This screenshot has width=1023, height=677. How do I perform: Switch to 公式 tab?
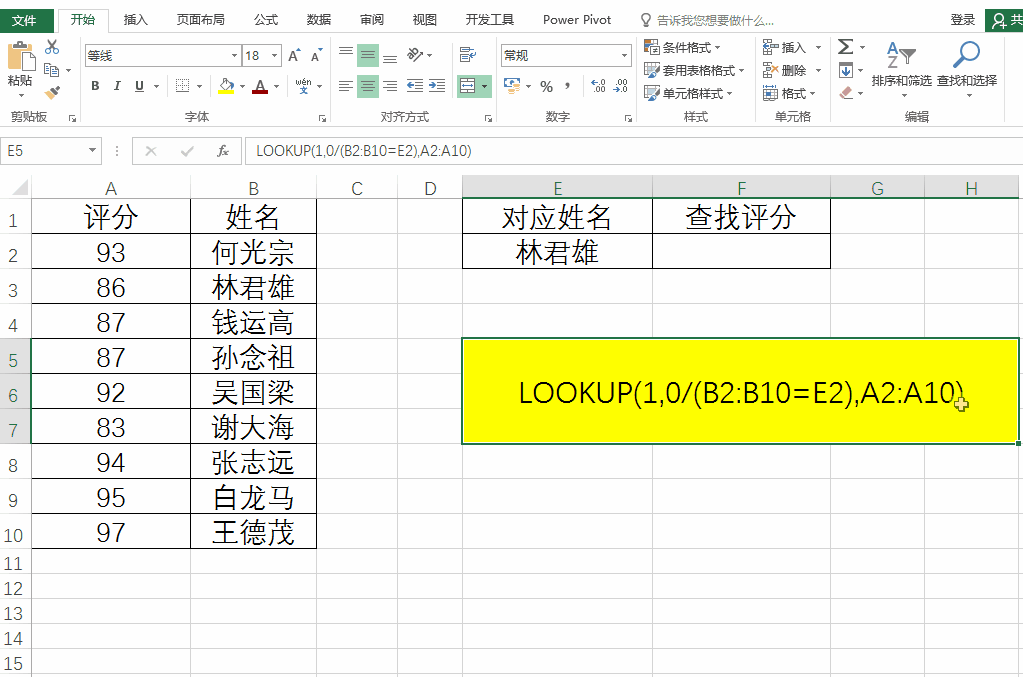point(266,20)
